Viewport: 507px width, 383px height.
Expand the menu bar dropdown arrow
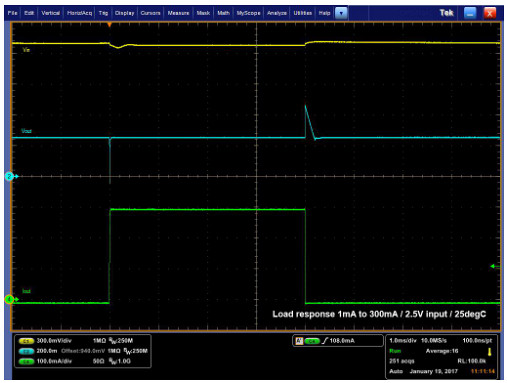(x=341, y=13)
